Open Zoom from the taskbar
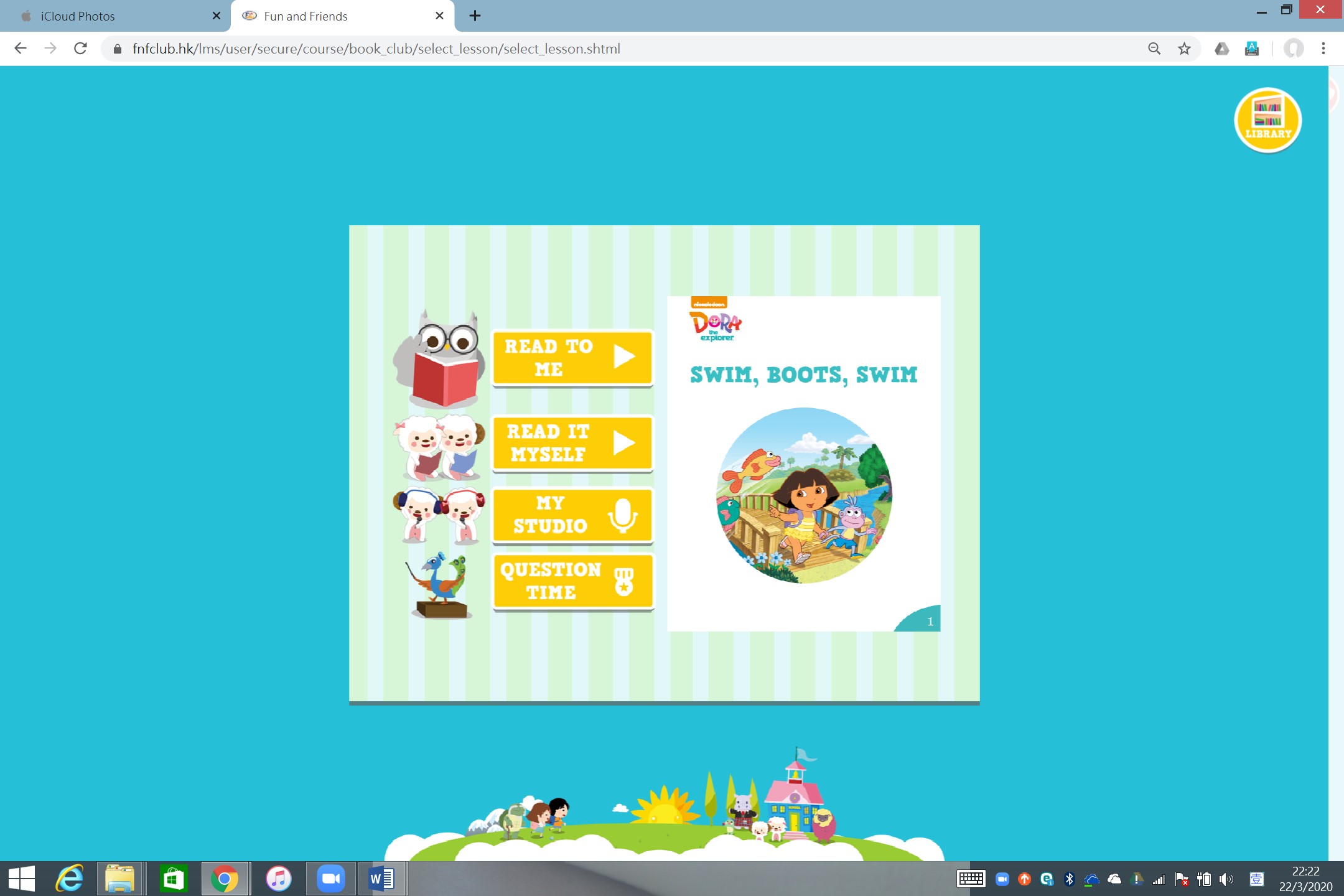 [330, 879]
